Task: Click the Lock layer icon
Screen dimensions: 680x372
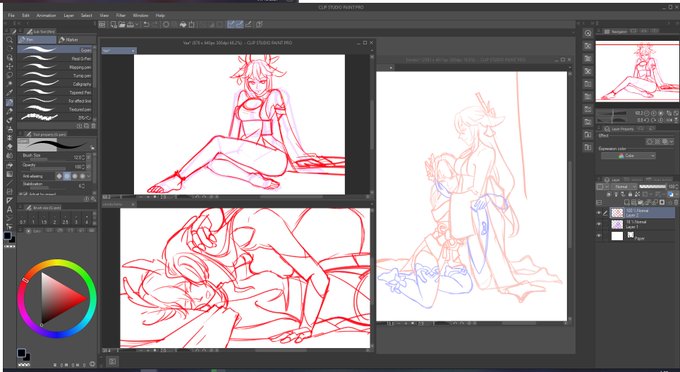Action: coord(630,194)
